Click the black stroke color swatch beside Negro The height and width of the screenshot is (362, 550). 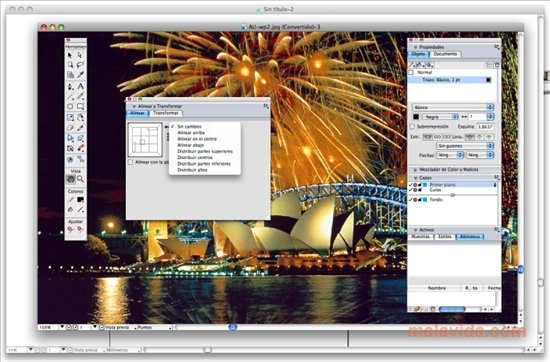click(x=416, y=116)
